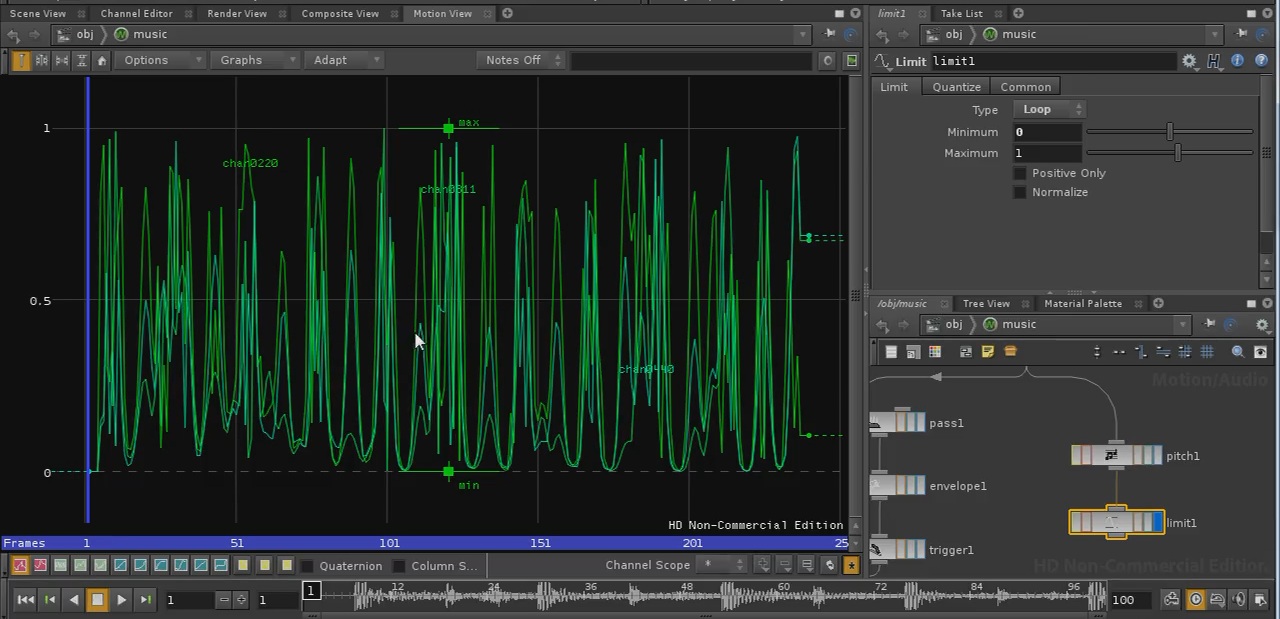Show network as list with the list-mode icon
The height and width of the screenshot is (619, 1280).
coord(891,352)
